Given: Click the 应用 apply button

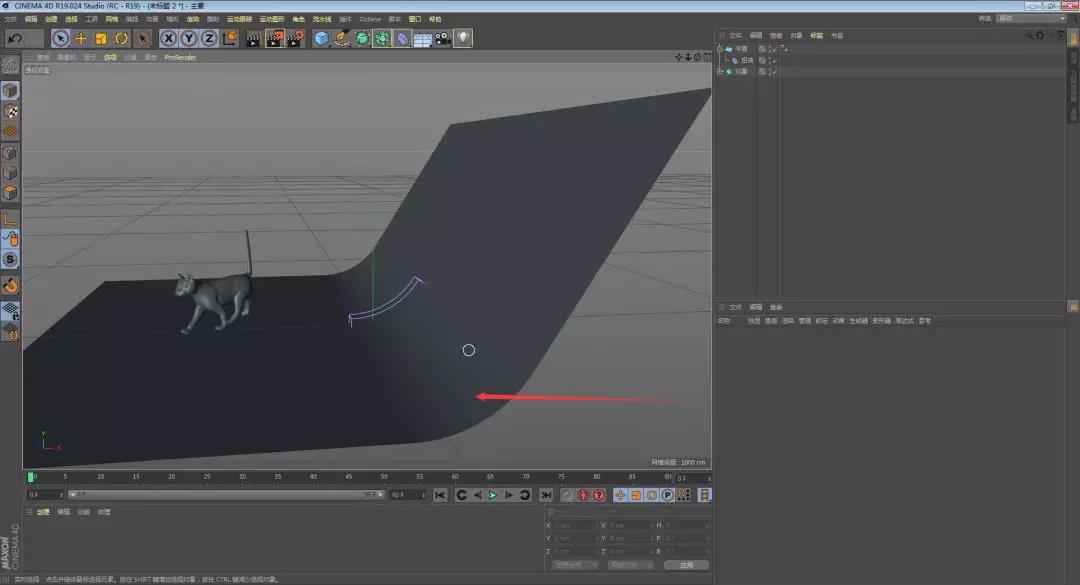Looking at the screenshot, I should (686, 565).
